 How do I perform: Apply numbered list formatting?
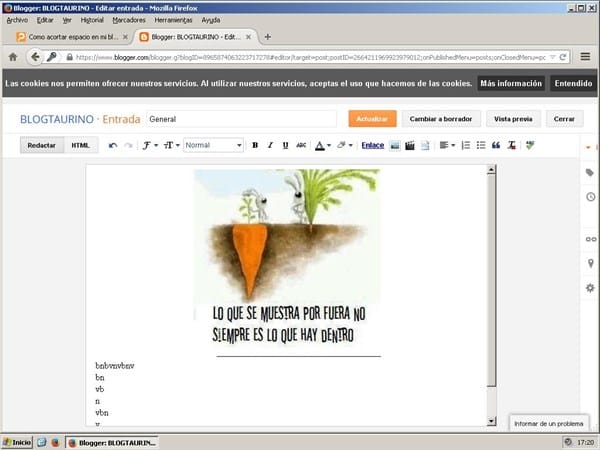466,145
